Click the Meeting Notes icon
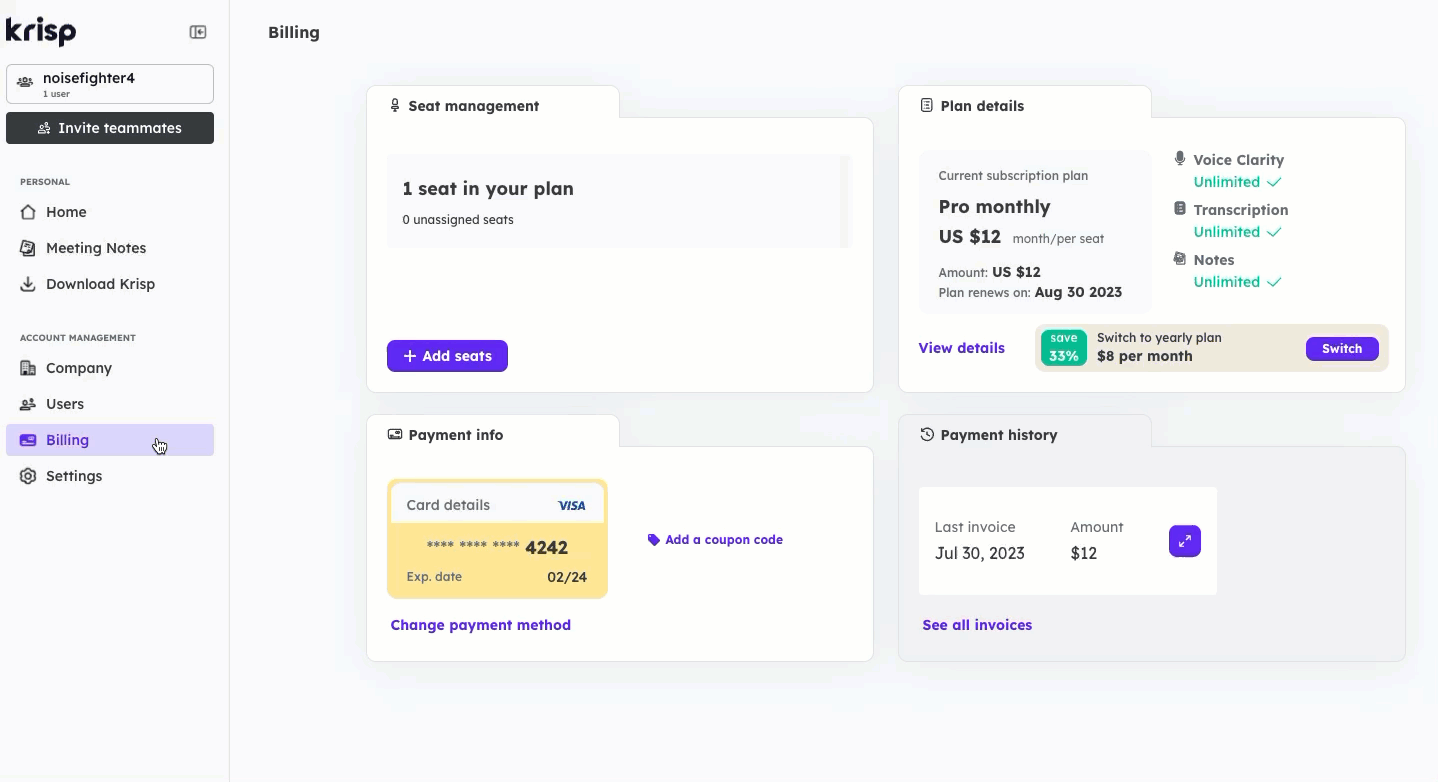 click(28, 248)
